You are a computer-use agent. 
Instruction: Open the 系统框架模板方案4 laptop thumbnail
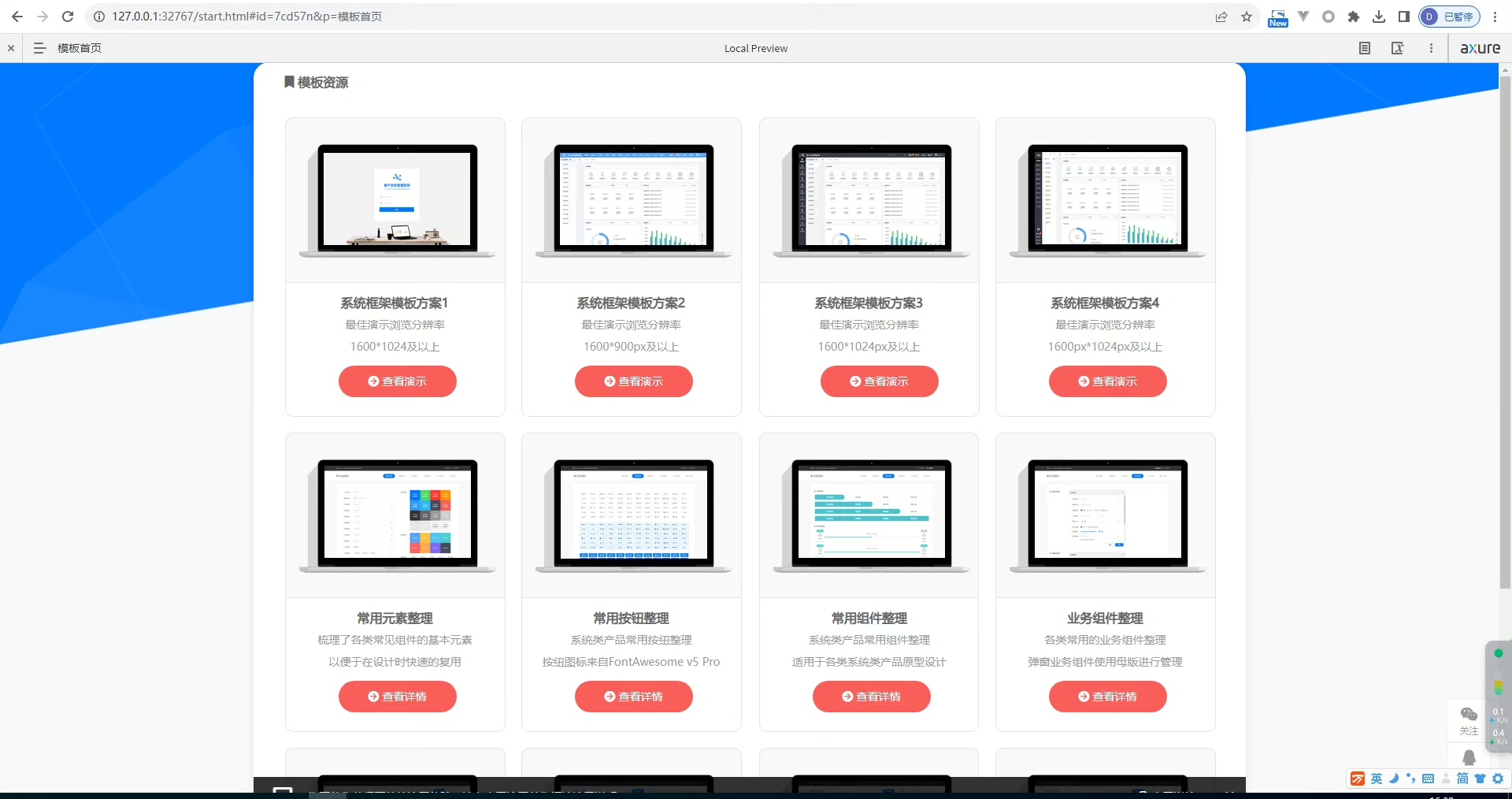tap(1107, 200)
